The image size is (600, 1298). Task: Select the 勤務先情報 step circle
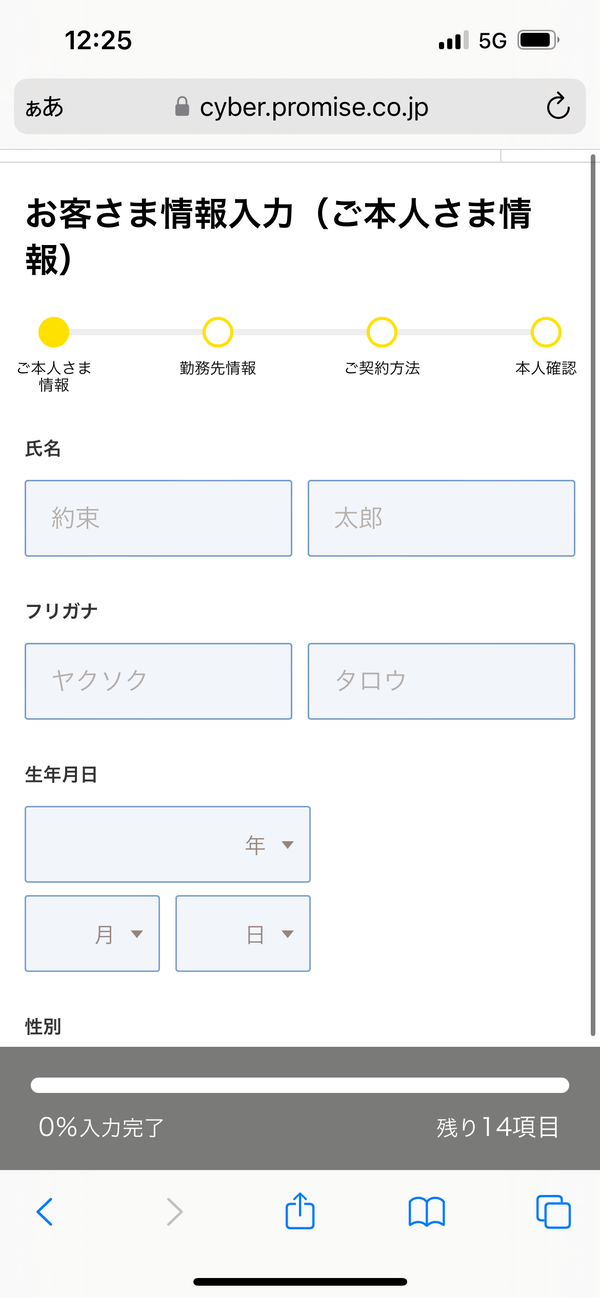point(217,332)
